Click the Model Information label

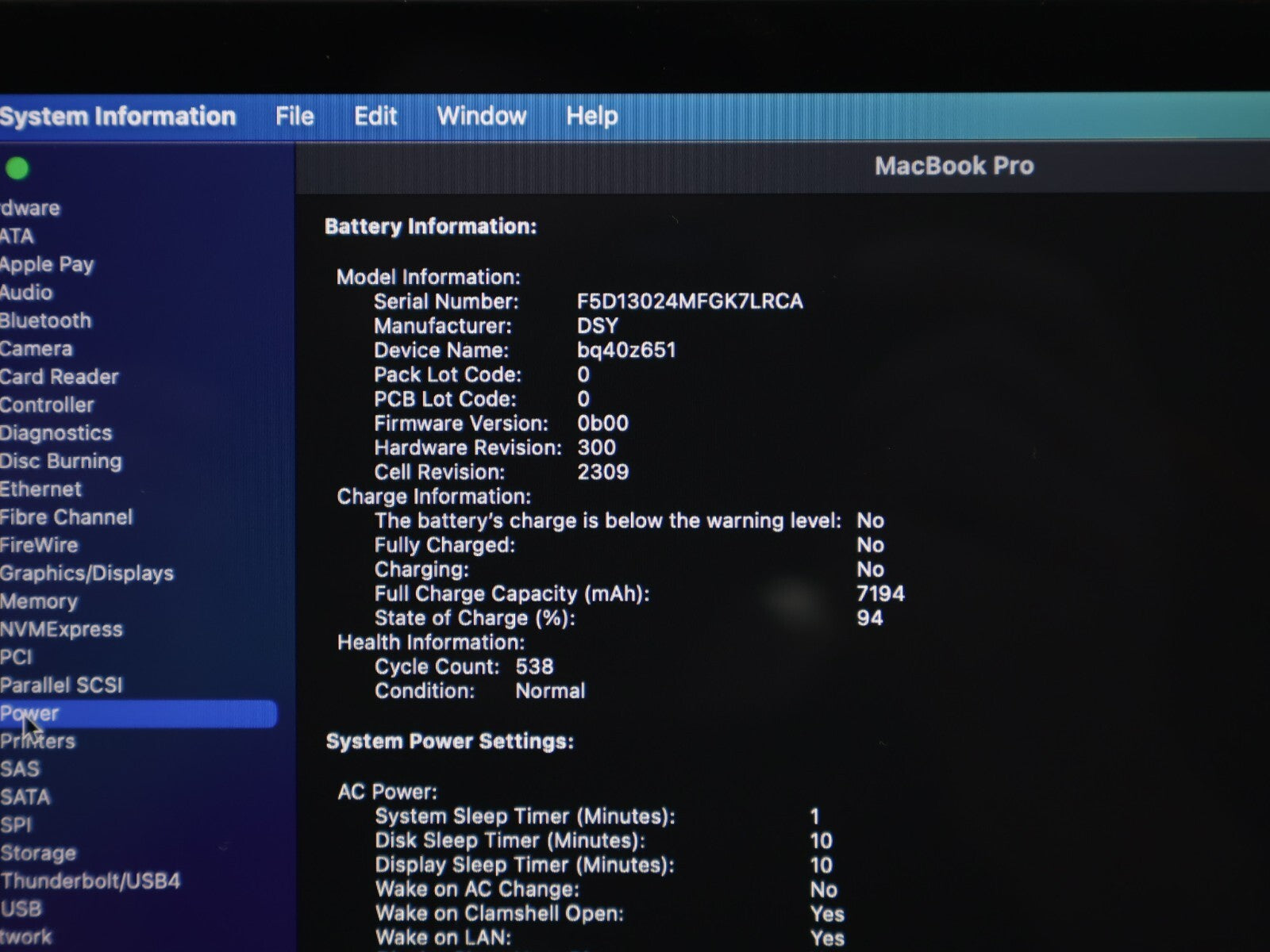point(429,277)
